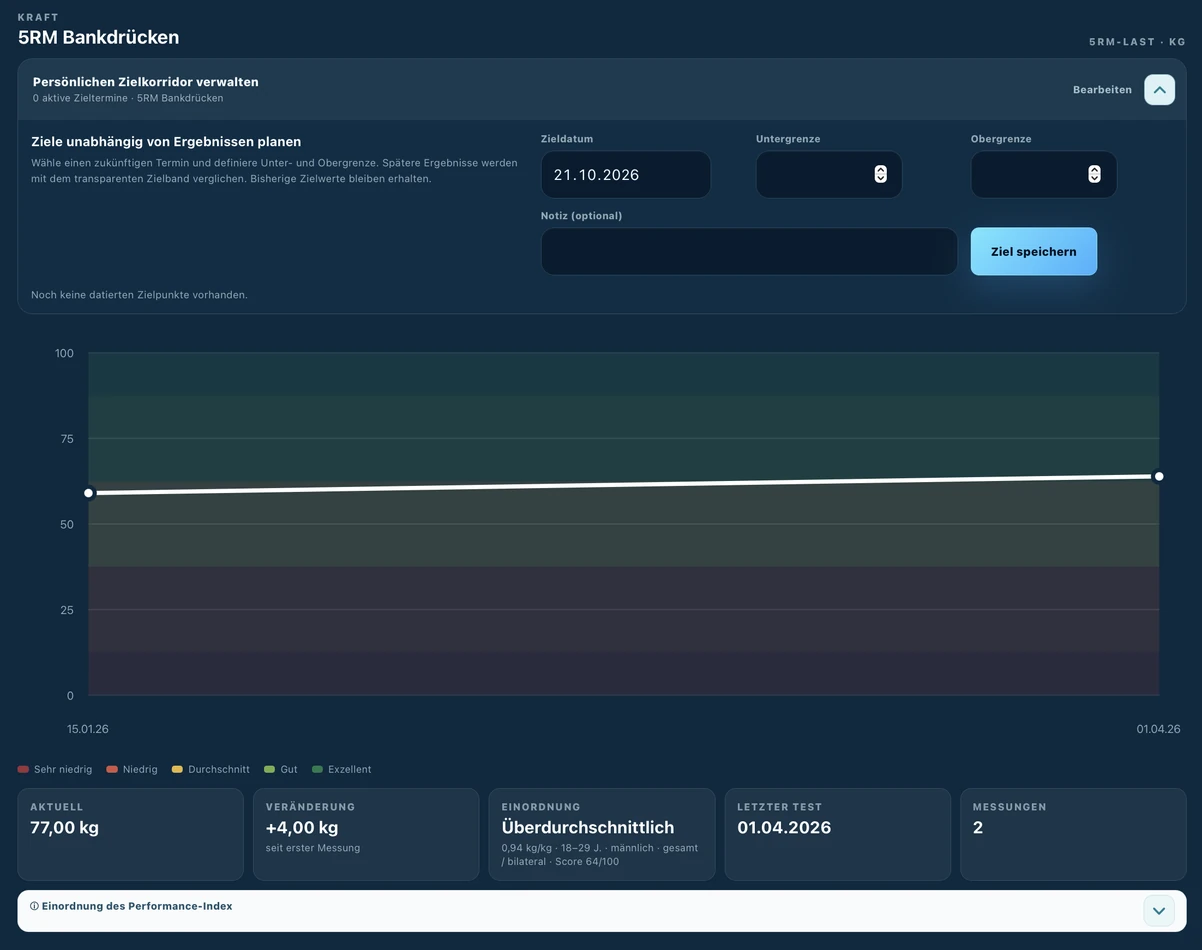The width and height of the screenshot is (1202, 950).
Task: Click the x-axis label 15.01.26
Action: [88, 729]
